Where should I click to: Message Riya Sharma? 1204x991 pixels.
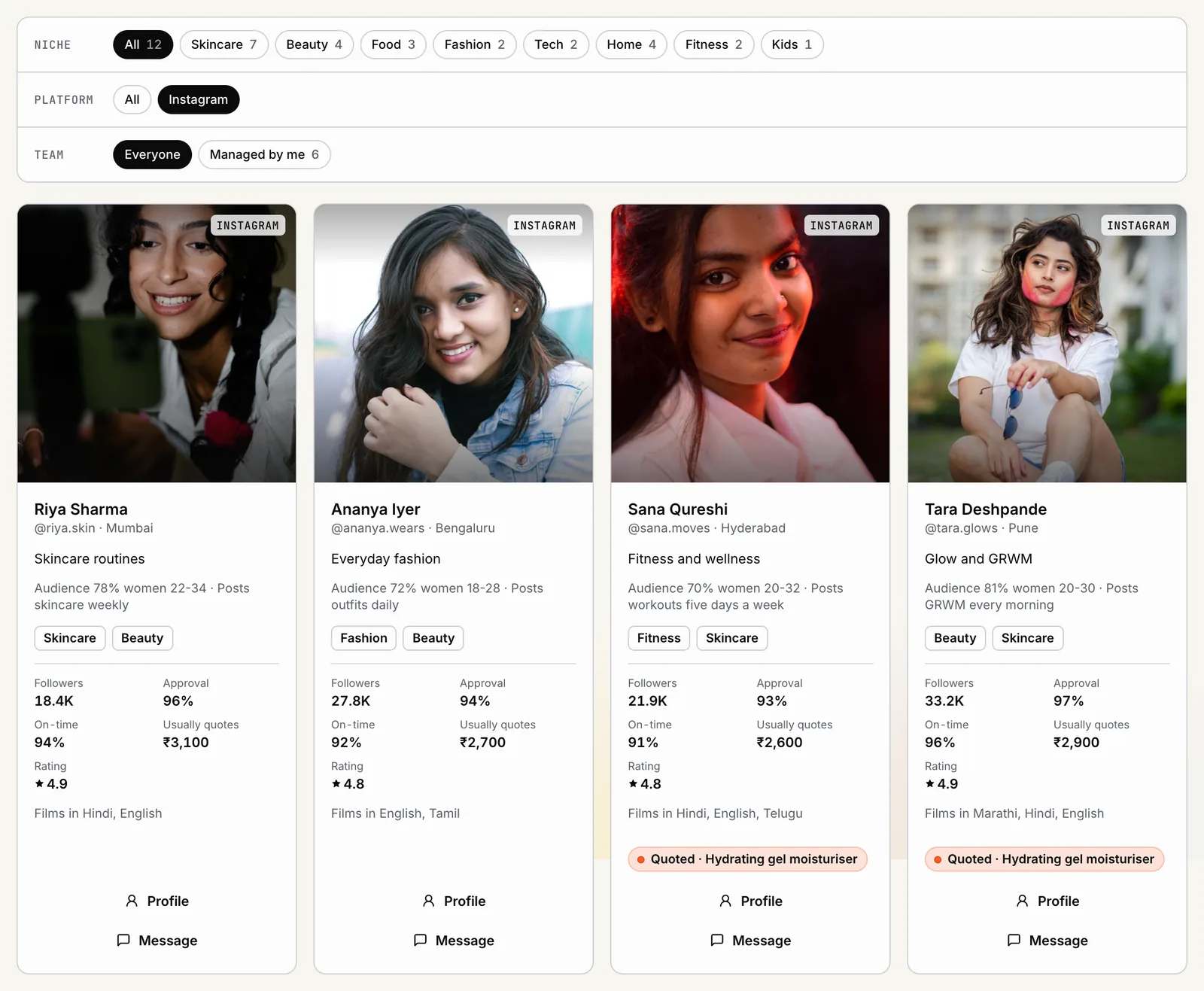click(x=157, y=941)
